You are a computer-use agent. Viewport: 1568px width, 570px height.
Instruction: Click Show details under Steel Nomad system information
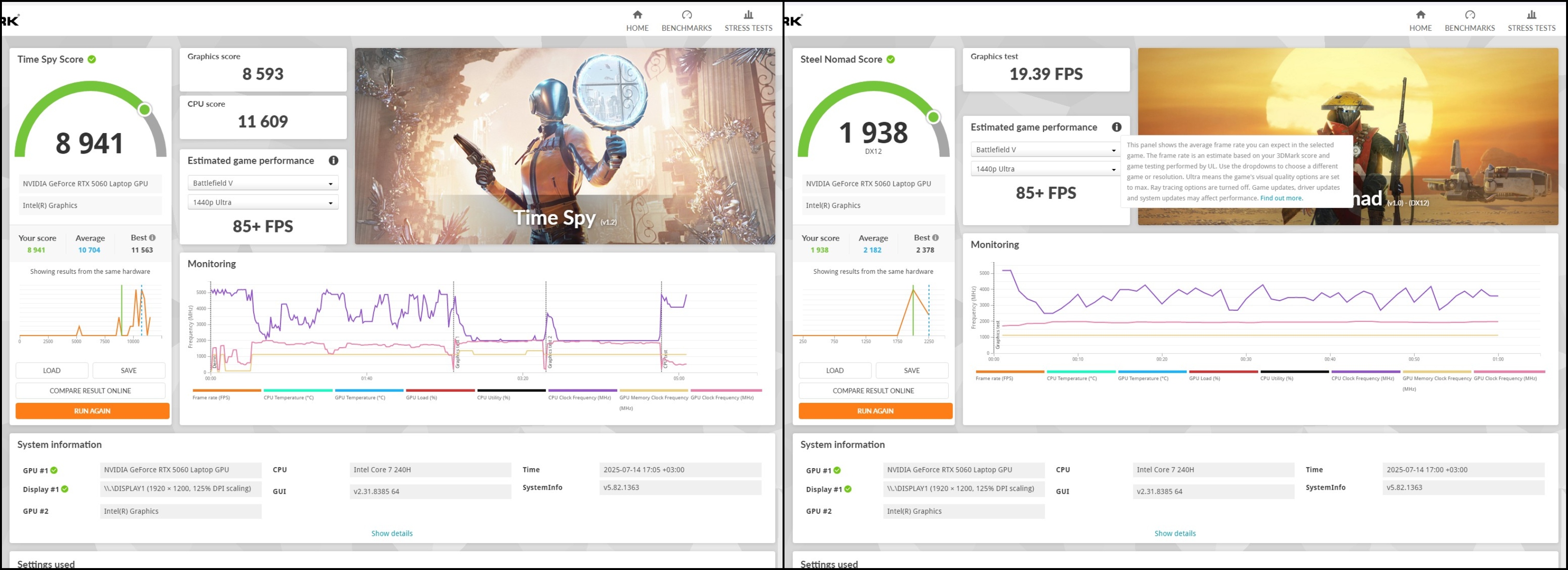[x=1175, y=534]
